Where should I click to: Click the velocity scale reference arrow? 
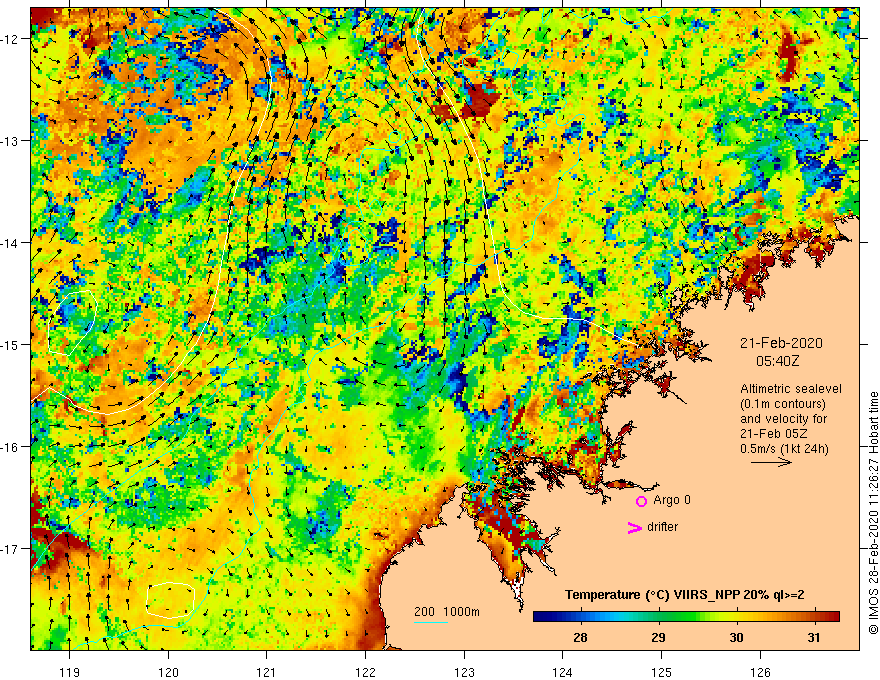(x=771, y=462)
